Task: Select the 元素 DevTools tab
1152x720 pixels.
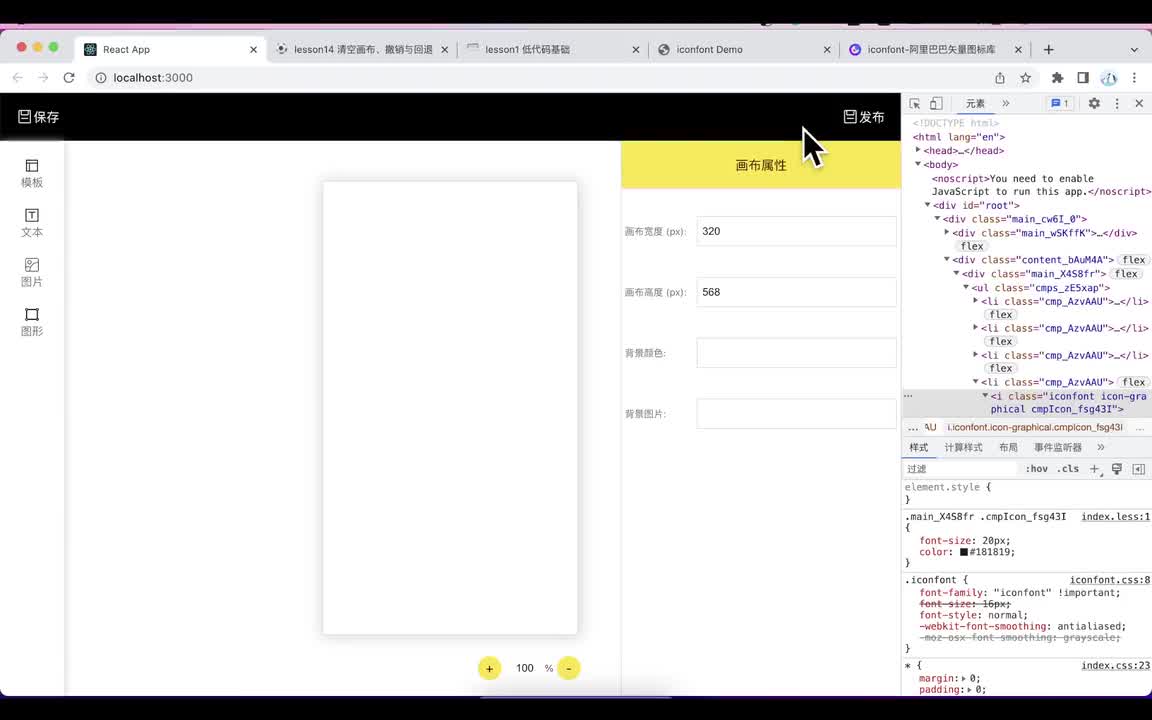Action: 975,104
